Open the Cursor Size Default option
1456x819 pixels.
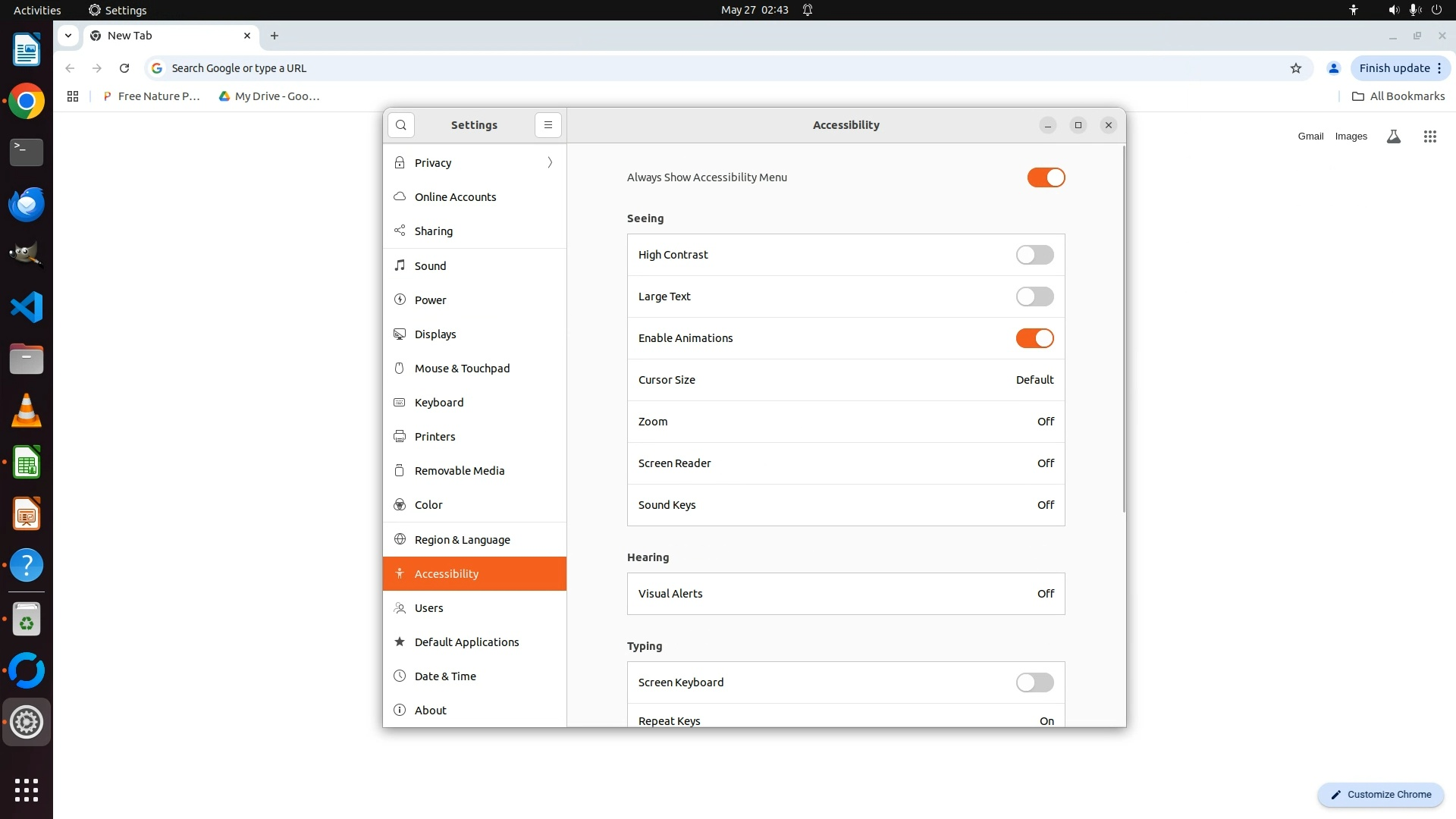(1034, 380)
